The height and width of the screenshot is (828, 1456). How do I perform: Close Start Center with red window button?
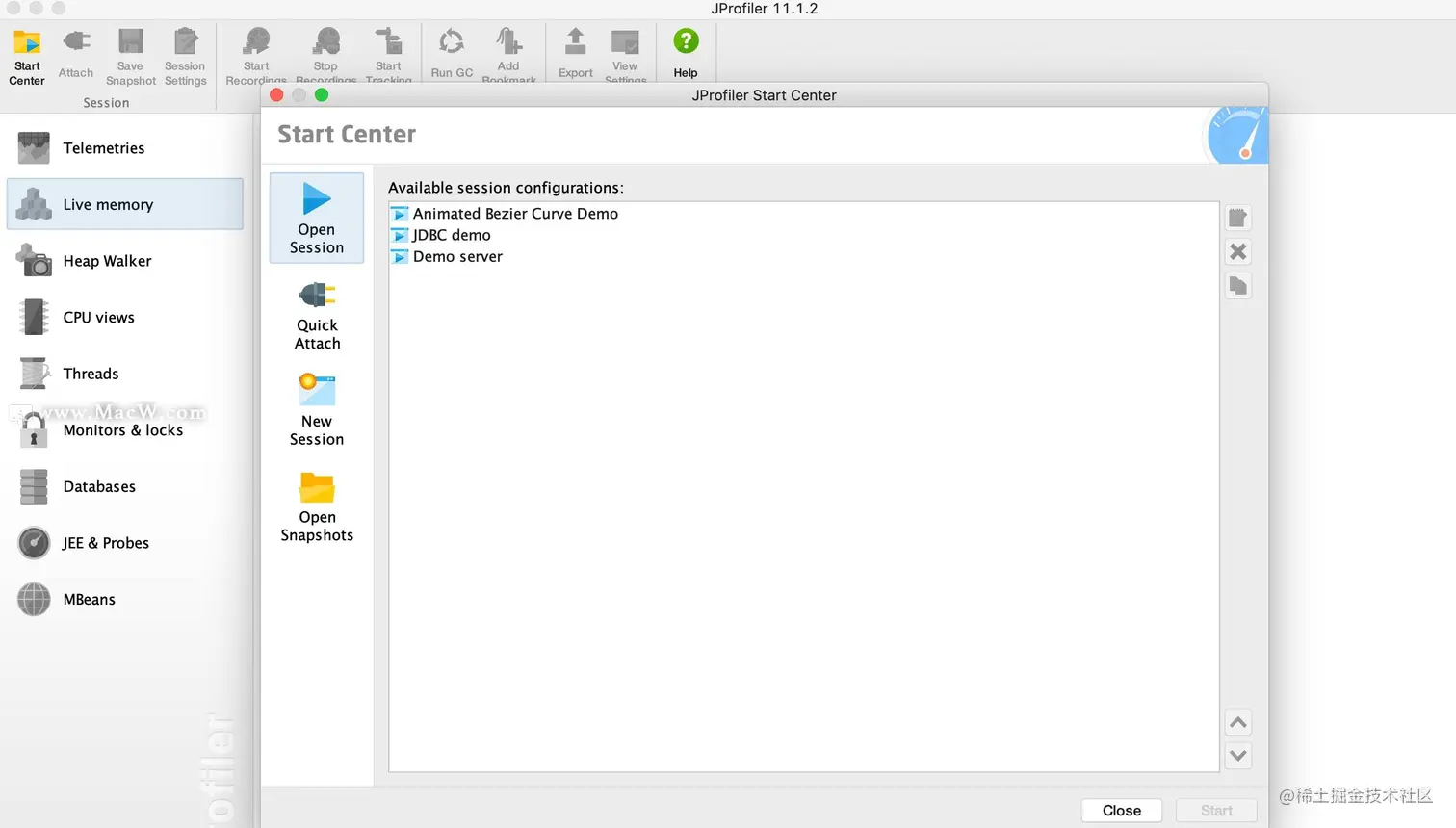(x=276, y=94)
